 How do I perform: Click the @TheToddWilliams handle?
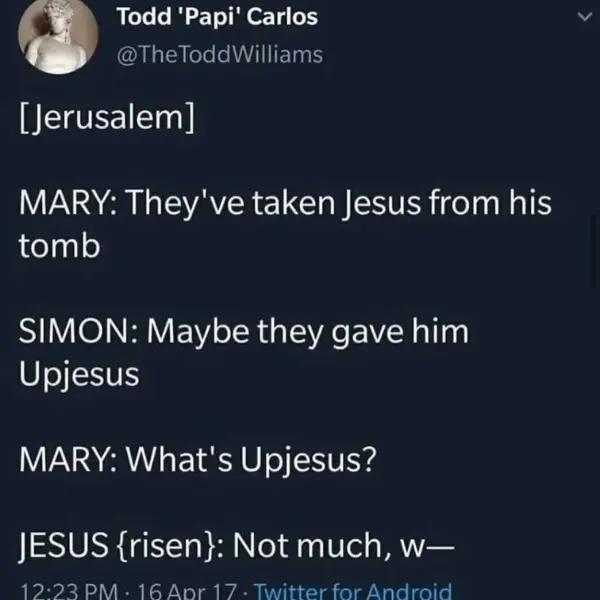[220, 54]
